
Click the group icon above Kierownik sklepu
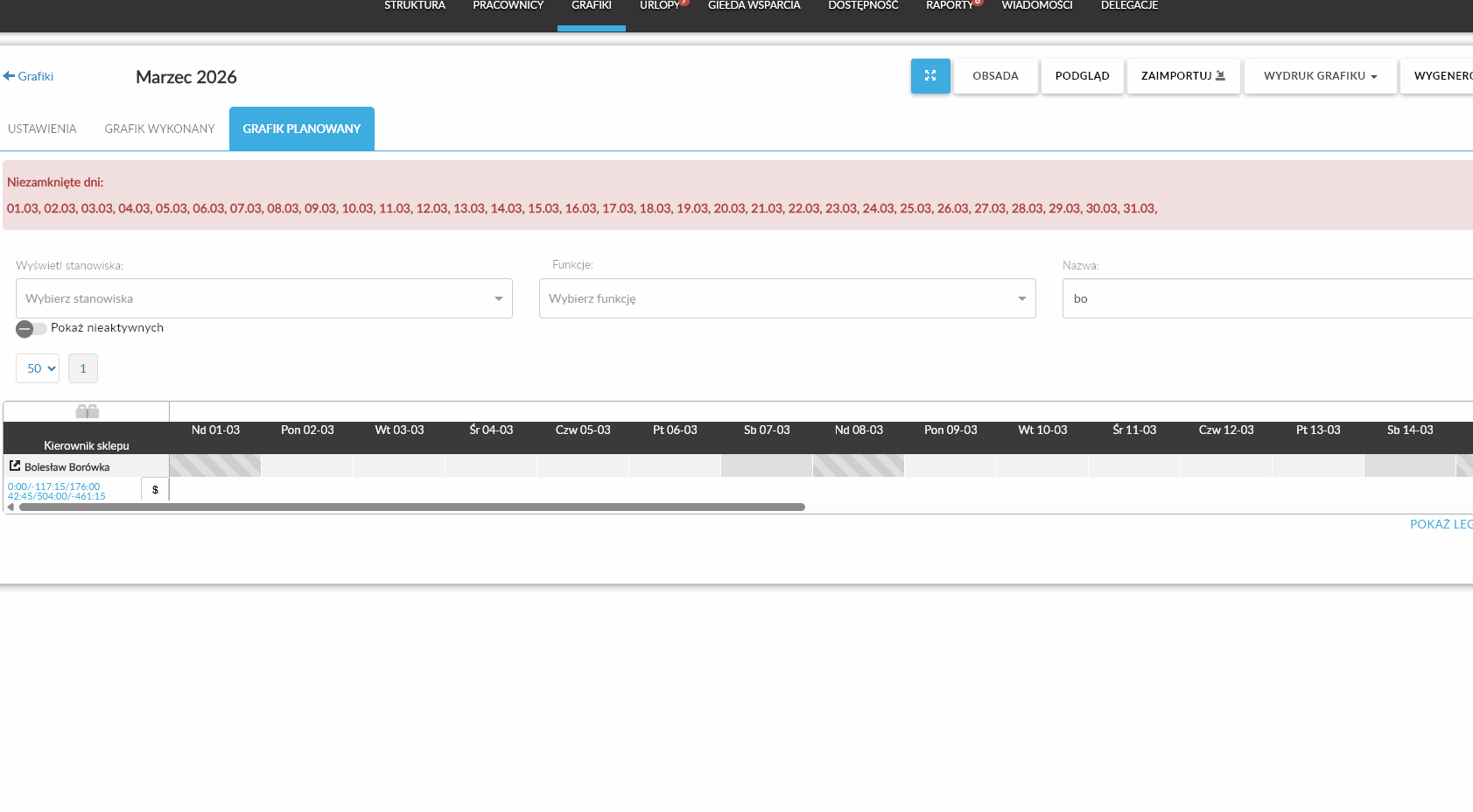point(87,411)
